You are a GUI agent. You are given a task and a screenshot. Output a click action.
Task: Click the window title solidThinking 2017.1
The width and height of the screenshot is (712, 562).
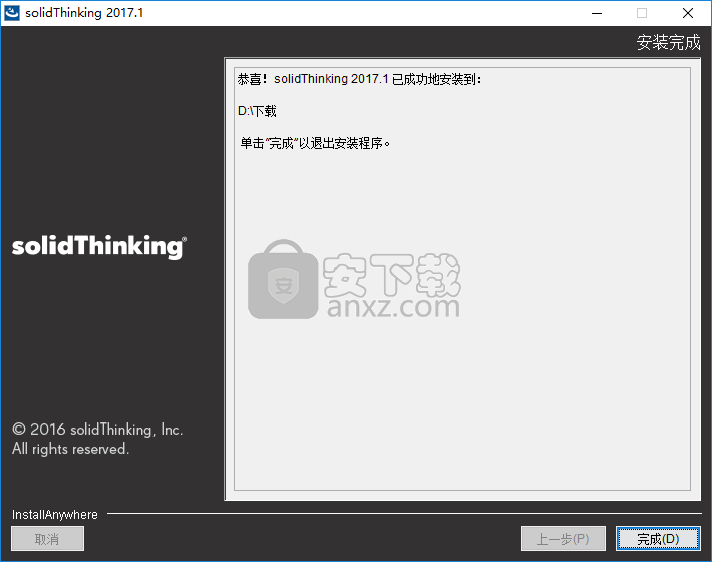click(x=84, y=13)
